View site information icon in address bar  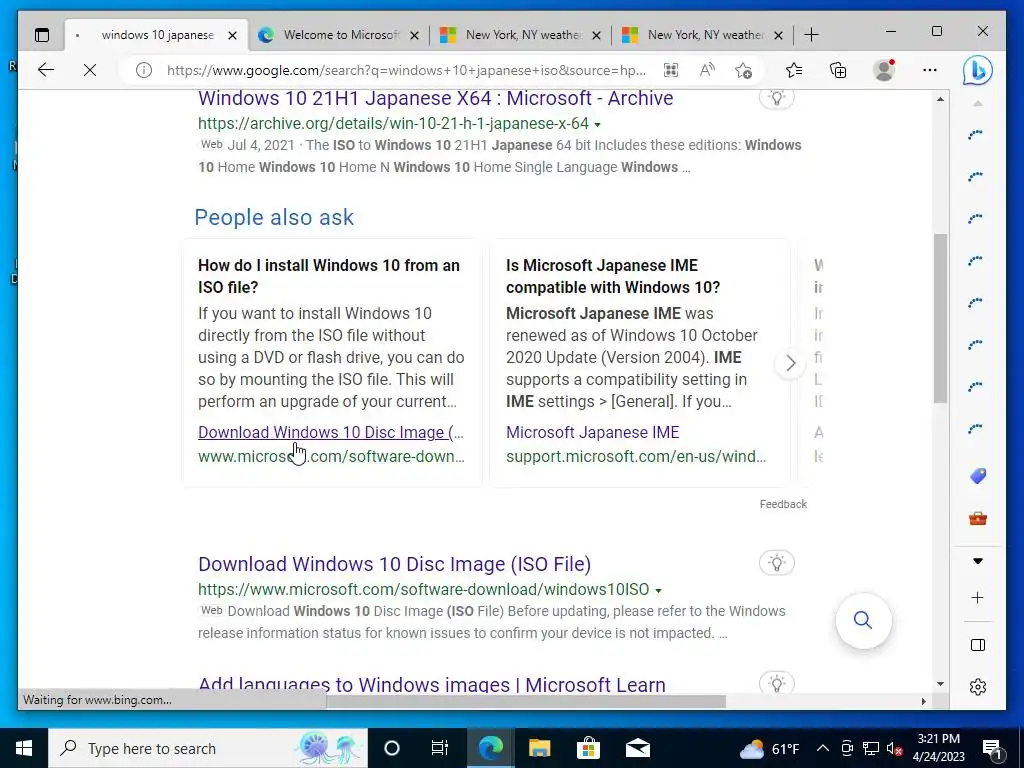[x=144, y=70]
